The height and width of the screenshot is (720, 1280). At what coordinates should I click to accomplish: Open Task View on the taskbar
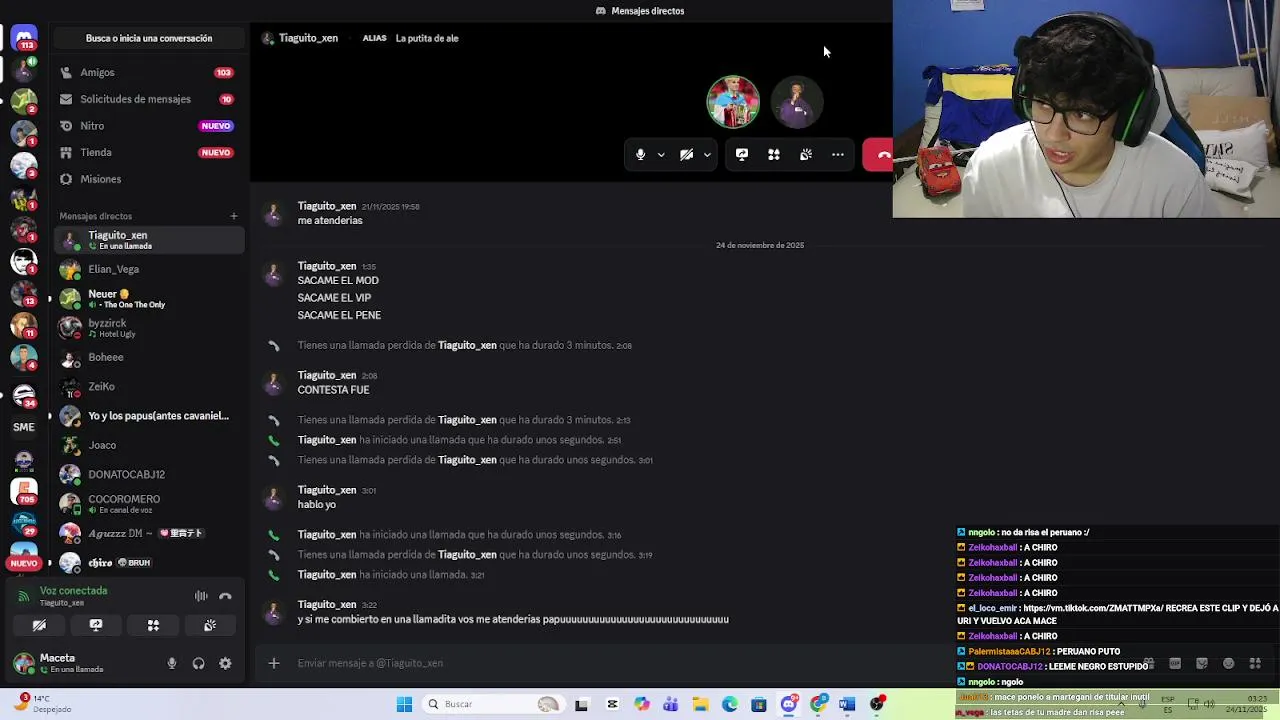tap(581, 705)
